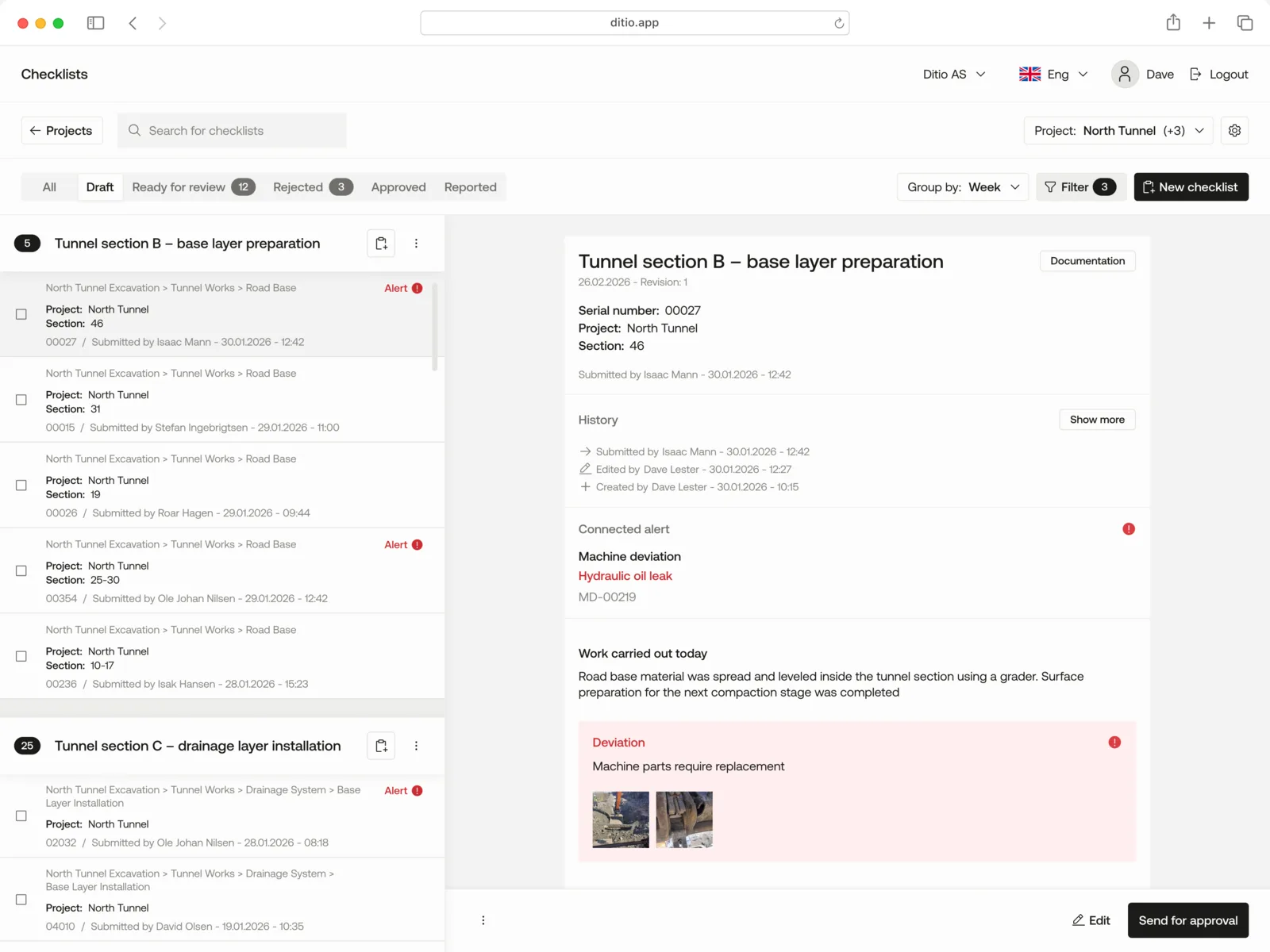Click the red alert icon on Connected alert

tap(1129, 528)
